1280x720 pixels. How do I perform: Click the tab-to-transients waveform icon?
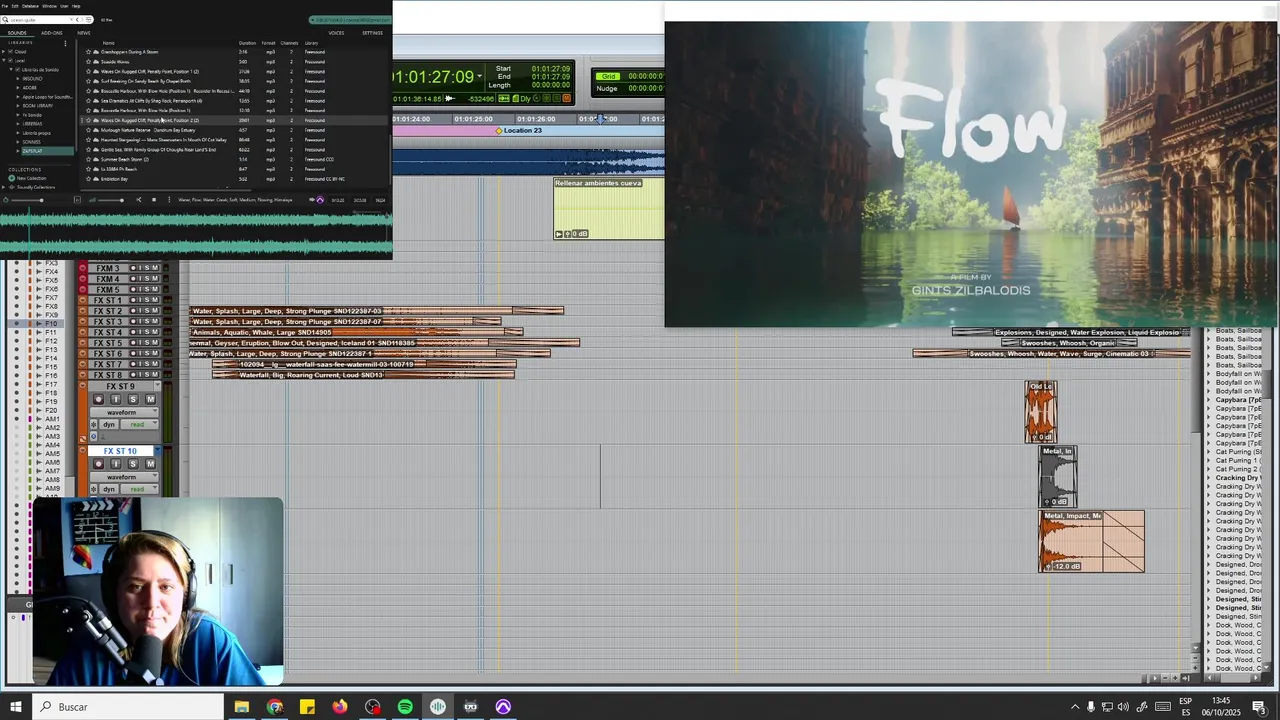click(x=450, y=99)
